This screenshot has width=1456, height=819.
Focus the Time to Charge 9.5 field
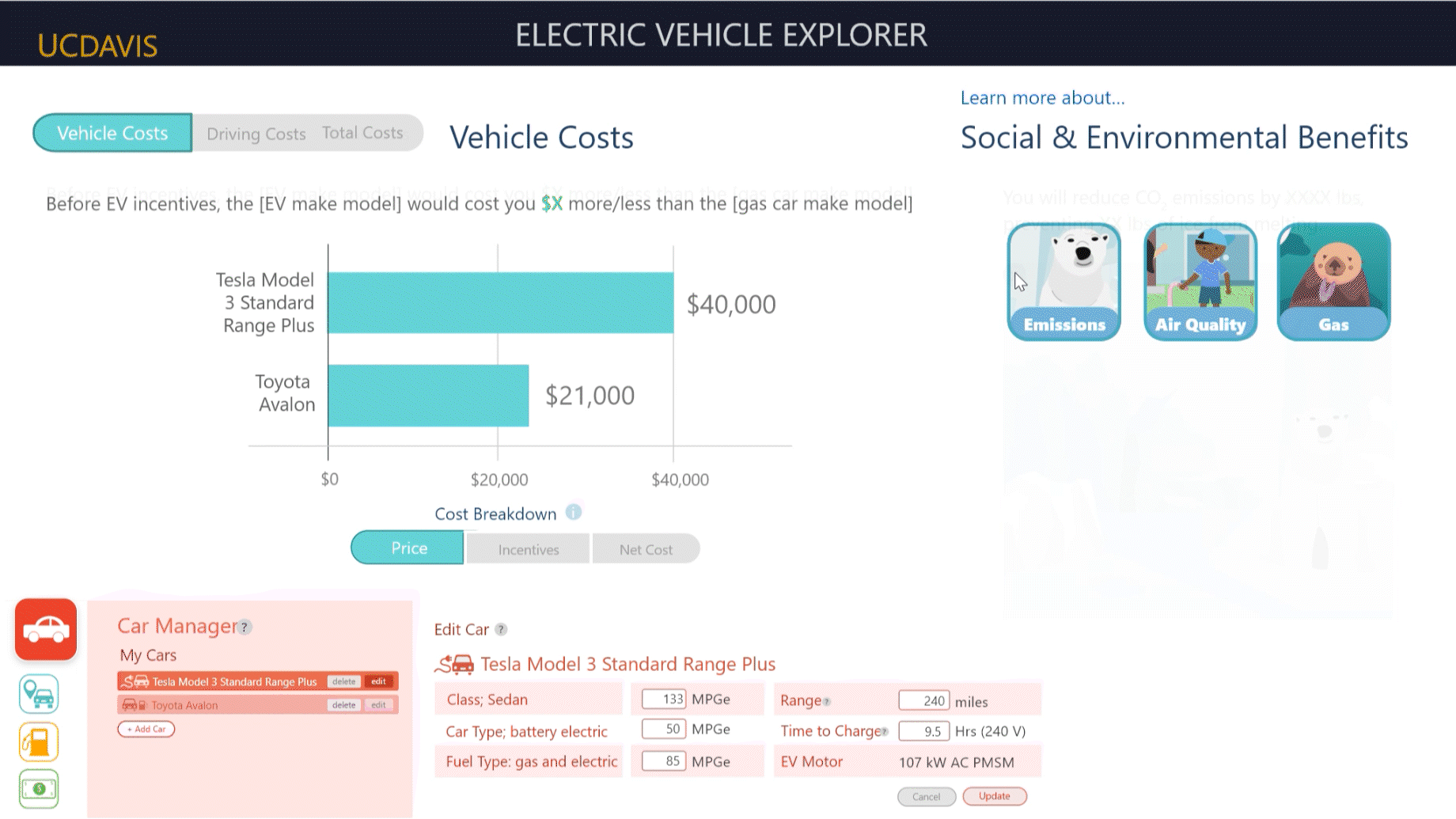coord(924,731)
